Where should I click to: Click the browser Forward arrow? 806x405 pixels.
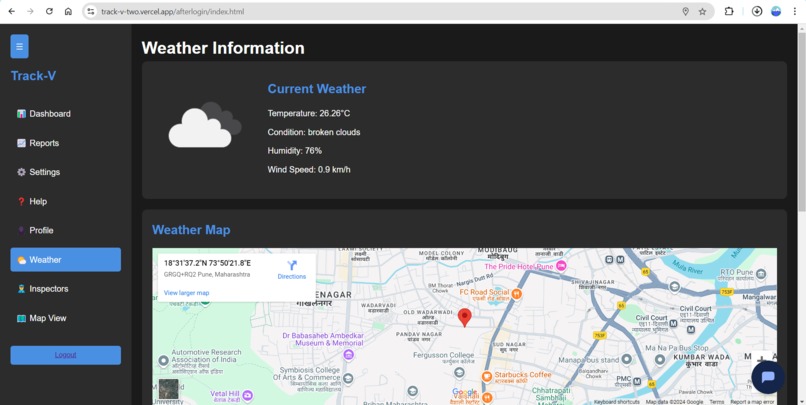(x=30, y=11)
